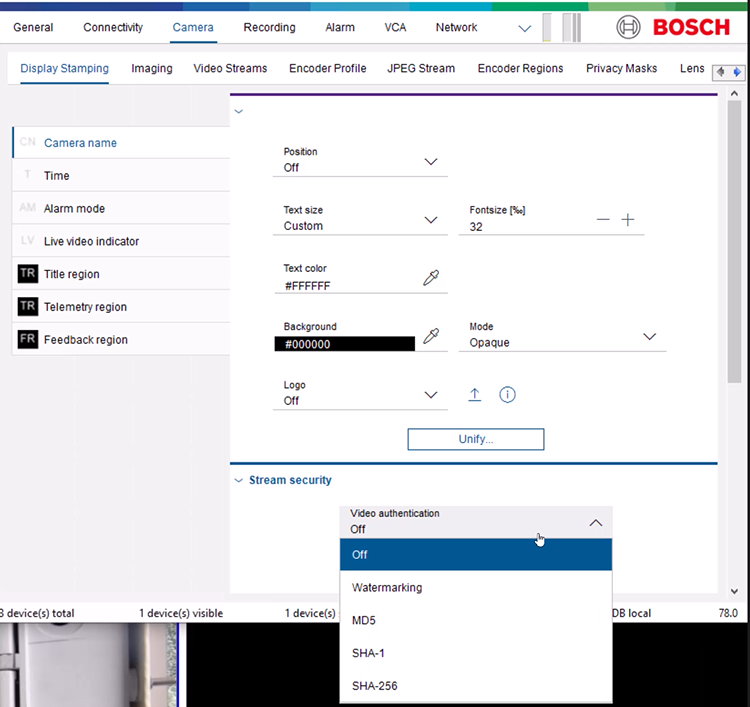Screen dimensions: 750x707
Task: Increase font size with plus icon
Action: click(628, 220)
